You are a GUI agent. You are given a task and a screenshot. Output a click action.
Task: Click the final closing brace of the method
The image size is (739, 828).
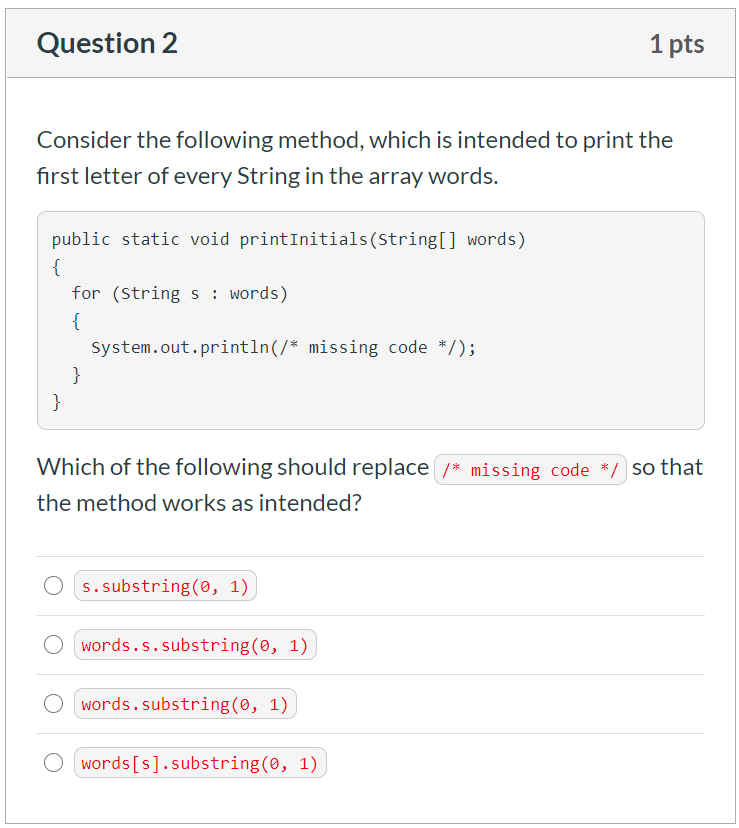coord(57,402)
